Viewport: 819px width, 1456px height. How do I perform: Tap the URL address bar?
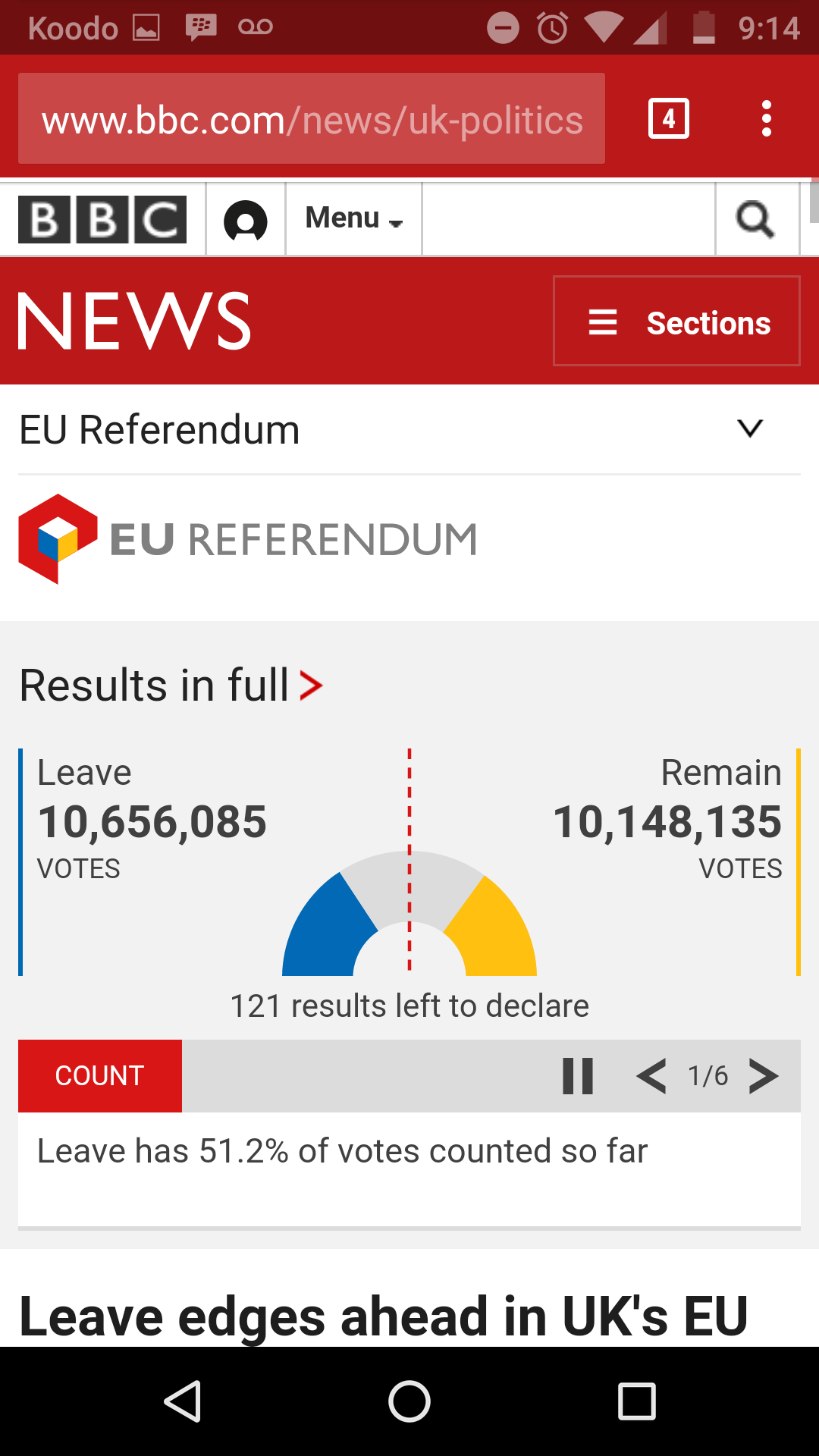tap(312, 118)
